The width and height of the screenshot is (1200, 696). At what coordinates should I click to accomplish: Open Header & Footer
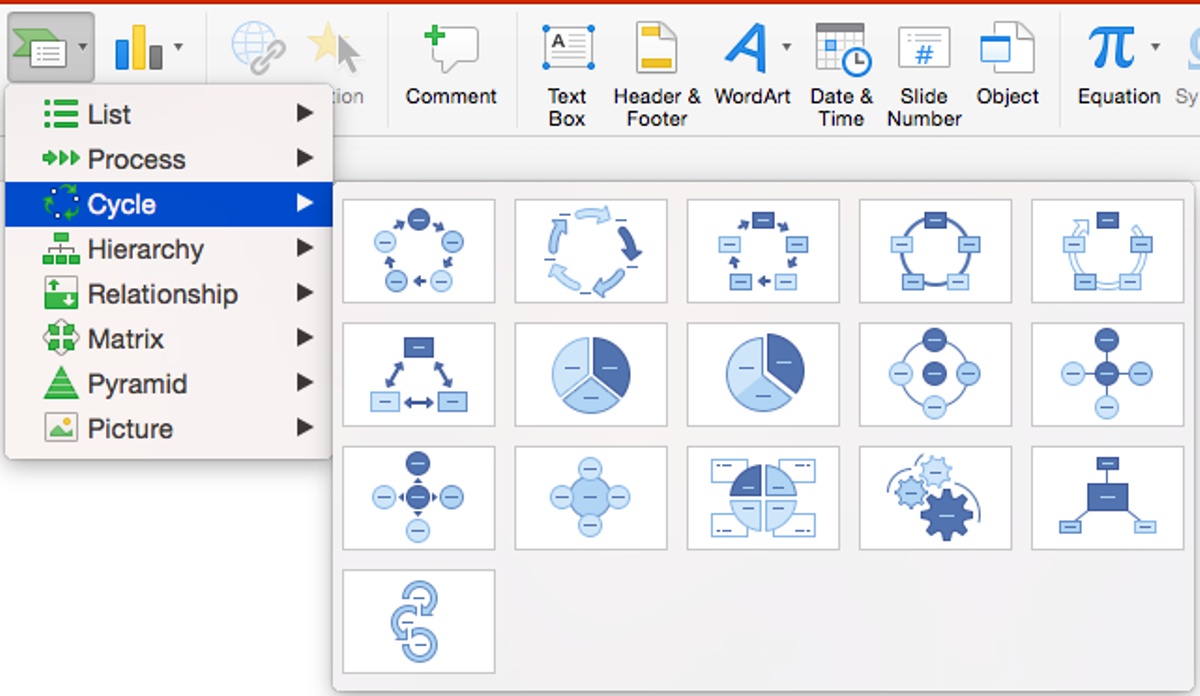point(656,76)
